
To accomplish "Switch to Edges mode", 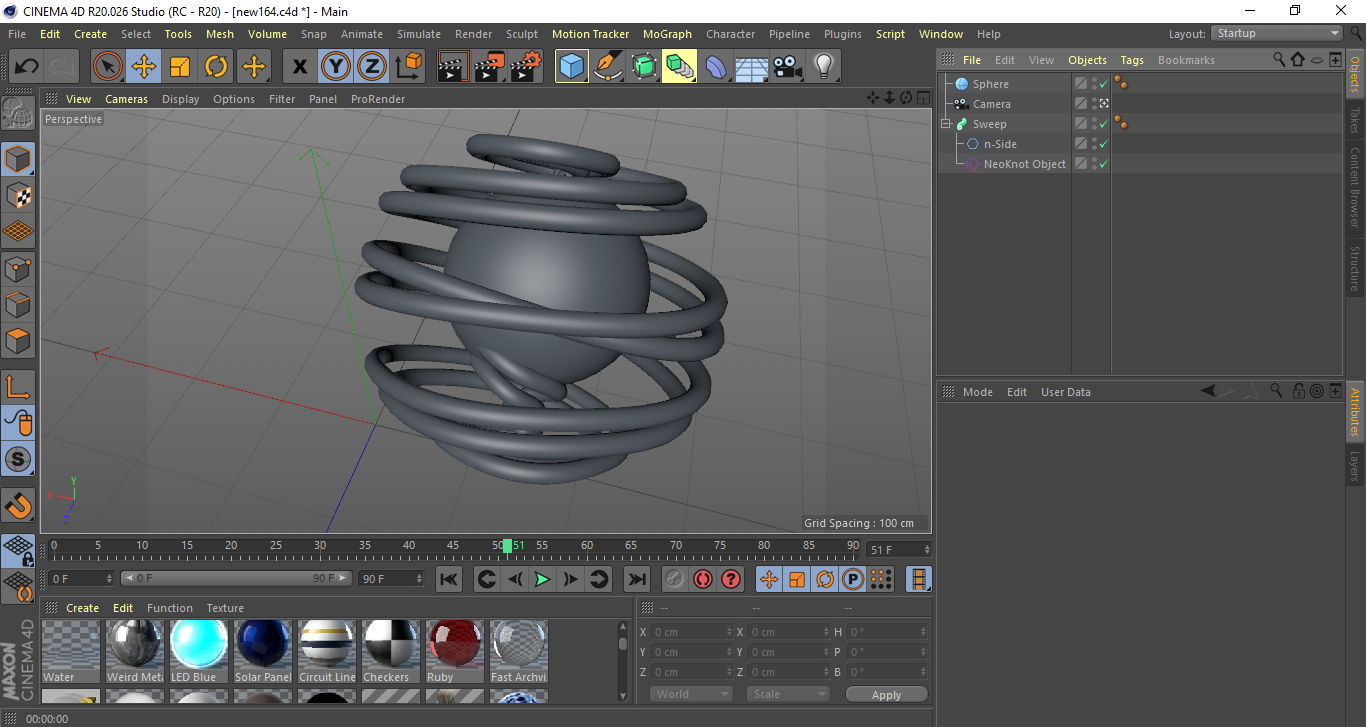I will (18, 304).
